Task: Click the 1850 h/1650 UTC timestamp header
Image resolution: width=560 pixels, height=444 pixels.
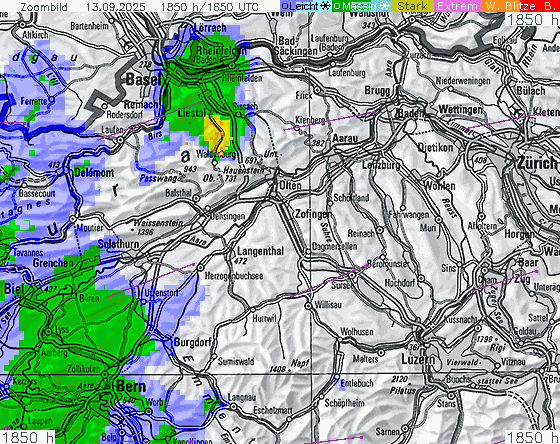Action: pyautogui.click(x=209, y=7)
